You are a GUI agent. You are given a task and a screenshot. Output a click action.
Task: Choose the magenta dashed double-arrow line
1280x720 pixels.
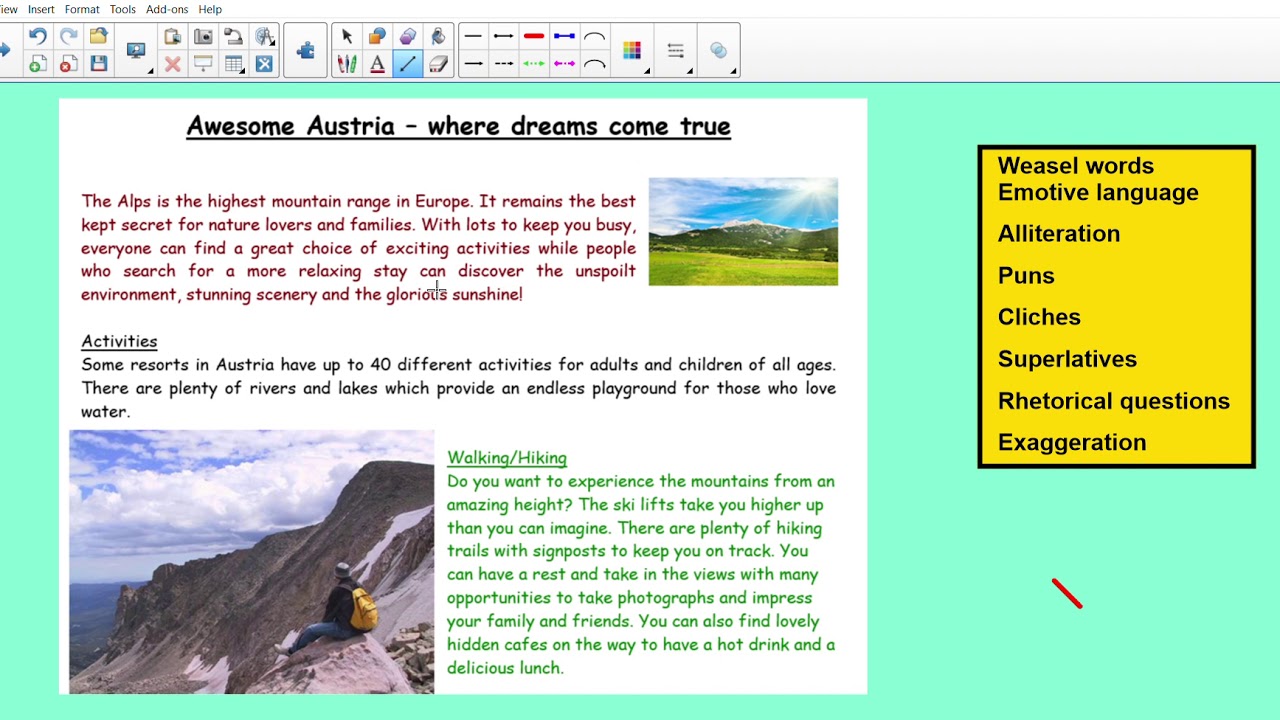[564, 64]
